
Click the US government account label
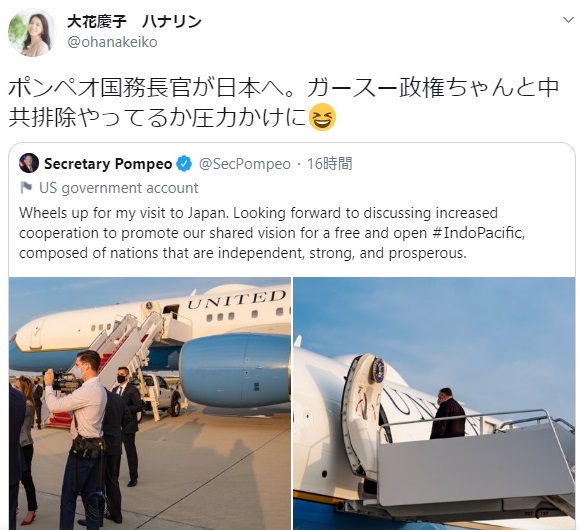tap(119, 188)
